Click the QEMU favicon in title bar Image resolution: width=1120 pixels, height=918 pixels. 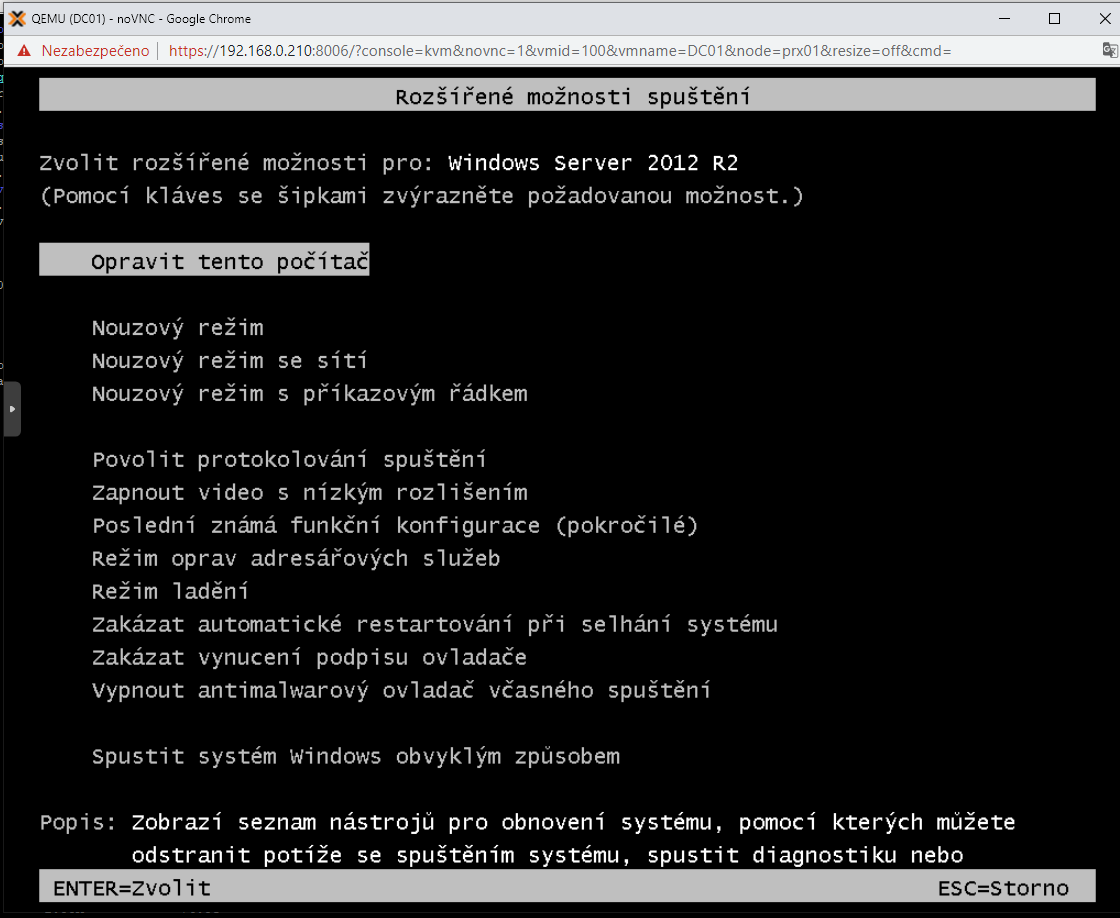[x=16, y=18]
